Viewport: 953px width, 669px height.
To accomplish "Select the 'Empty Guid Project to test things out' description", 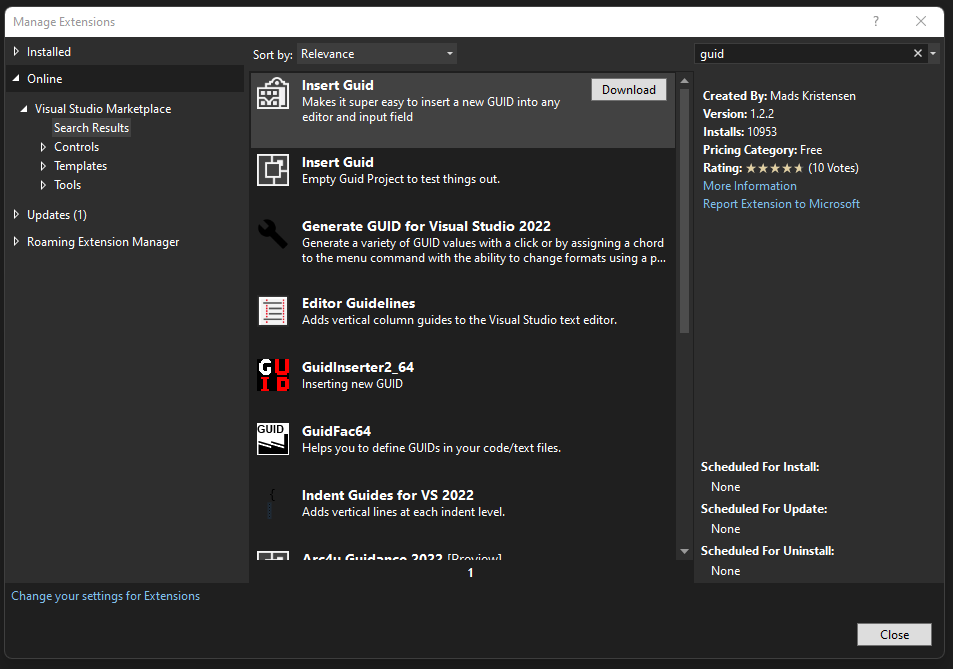I will [401, 179].
